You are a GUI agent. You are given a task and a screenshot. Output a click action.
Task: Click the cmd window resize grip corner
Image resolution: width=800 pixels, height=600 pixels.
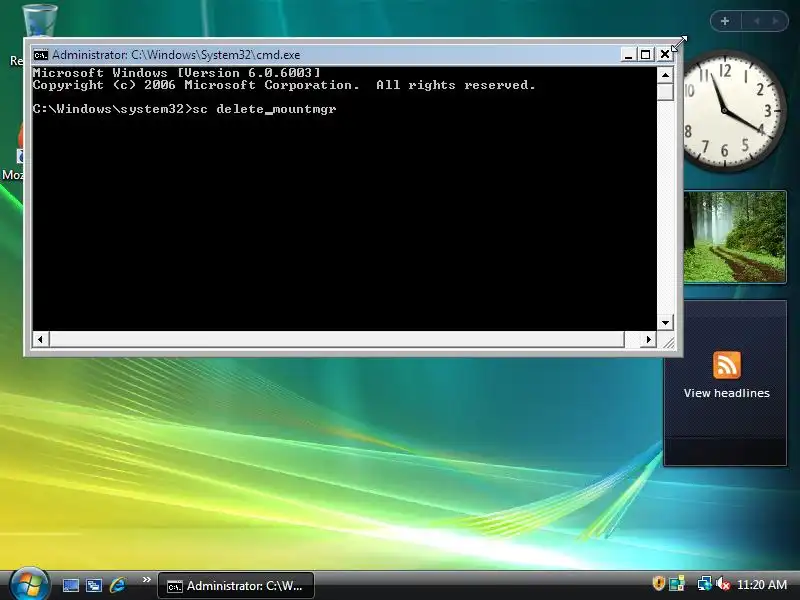click(x=667, y=342)
